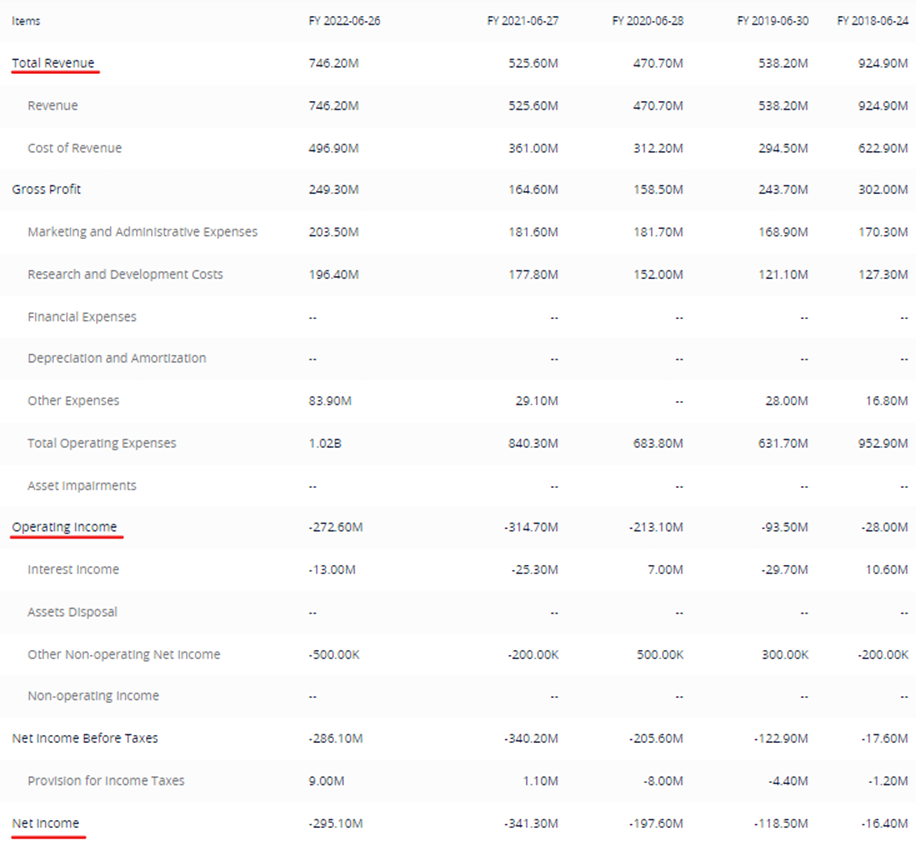The image size is (916, 844).
Task: Click Depreciation and Amortization label
Action: pyautogui.click(x=117, y=358)
